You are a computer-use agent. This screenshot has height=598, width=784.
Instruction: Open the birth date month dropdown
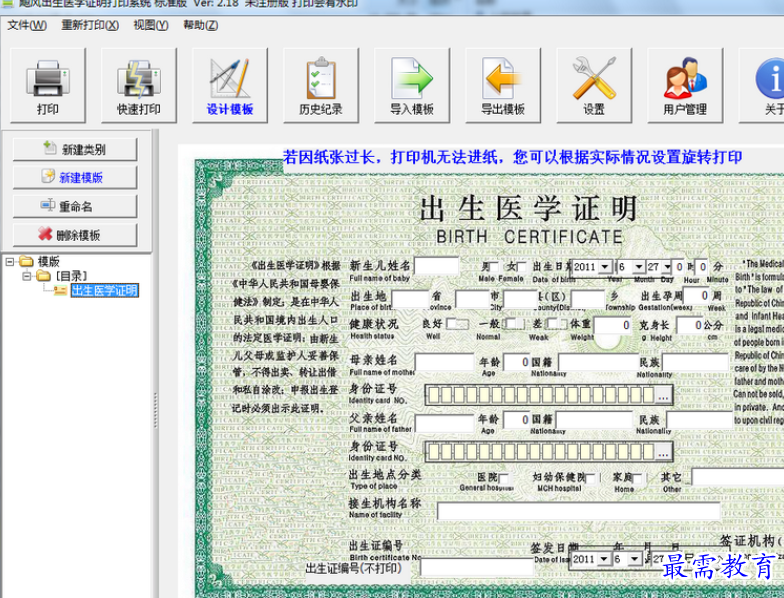tap(638, 267)
